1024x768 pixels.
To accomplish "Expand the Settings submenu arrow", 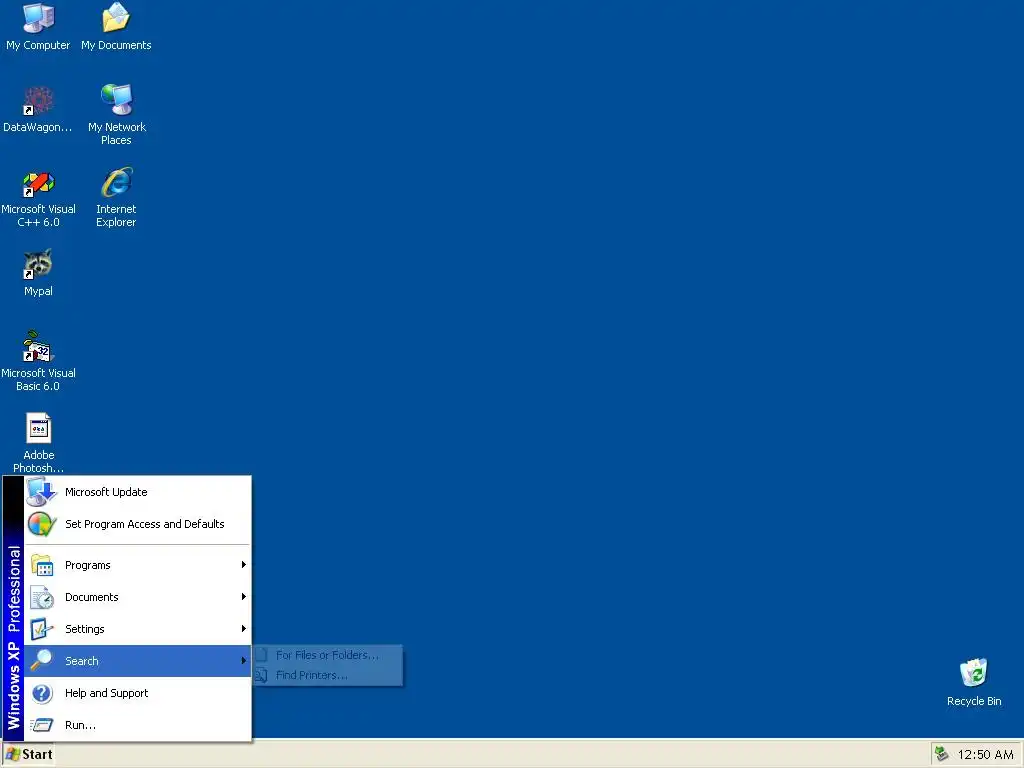I will coord(244,629).
